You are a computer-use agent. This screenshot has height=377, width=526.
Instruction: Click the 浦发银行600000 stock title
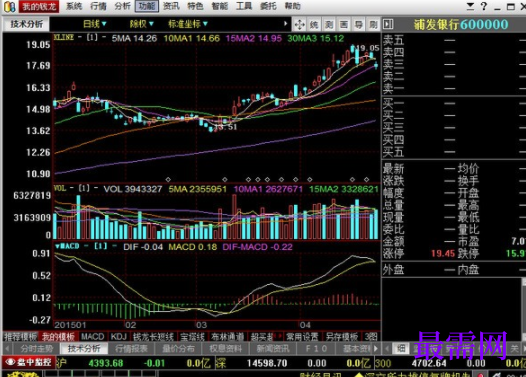pyautogui.click(x=461, y=24)
